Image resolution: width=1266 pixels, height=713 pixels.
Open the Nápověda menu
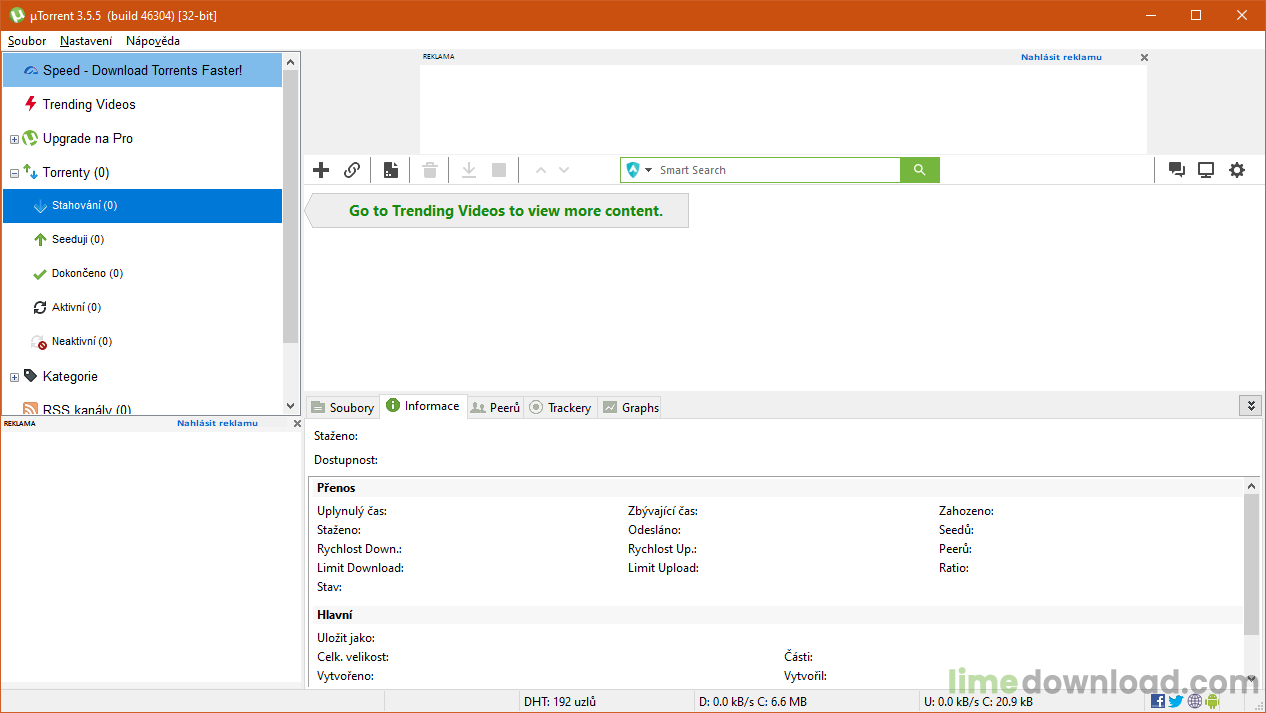[153, 41]
